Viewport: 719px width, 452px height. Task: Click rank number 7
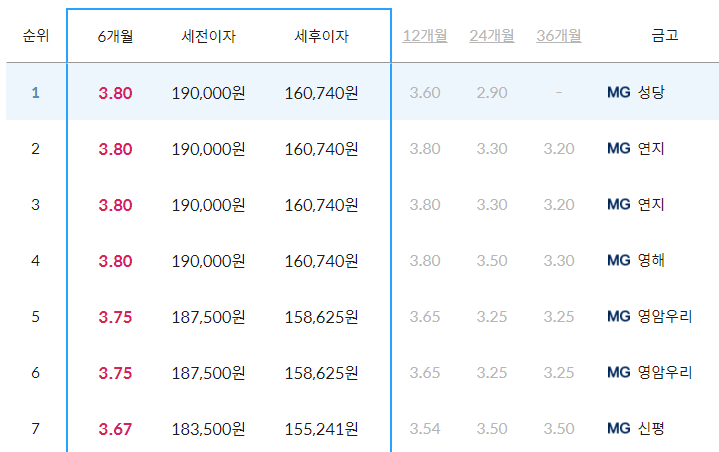pyautogui.click(x=35, y=429)
